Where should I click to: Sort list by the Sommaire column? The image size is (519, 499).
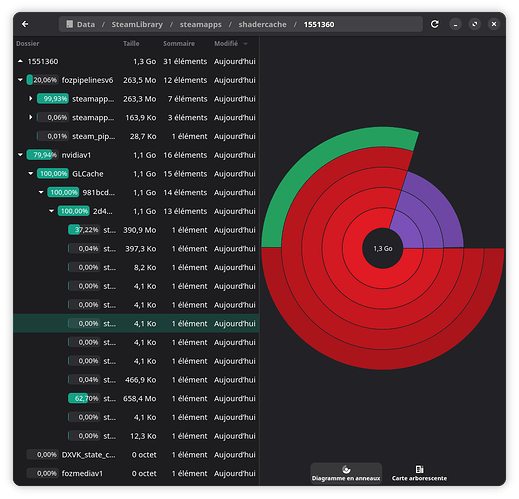pyautogui.click(x=179, y=43)
